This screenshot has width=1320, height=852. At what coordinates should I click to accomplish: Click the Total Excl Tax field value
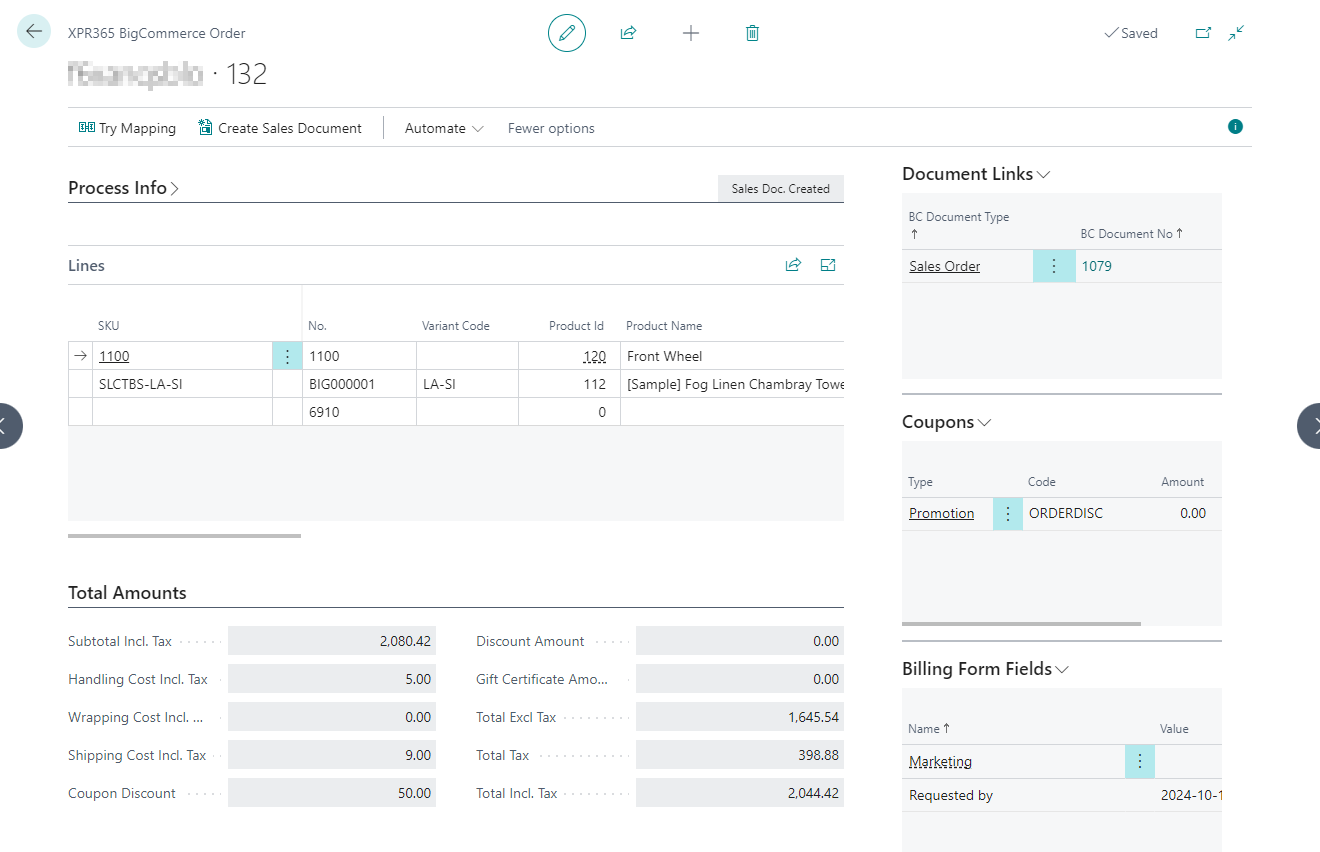coord(740,717)
